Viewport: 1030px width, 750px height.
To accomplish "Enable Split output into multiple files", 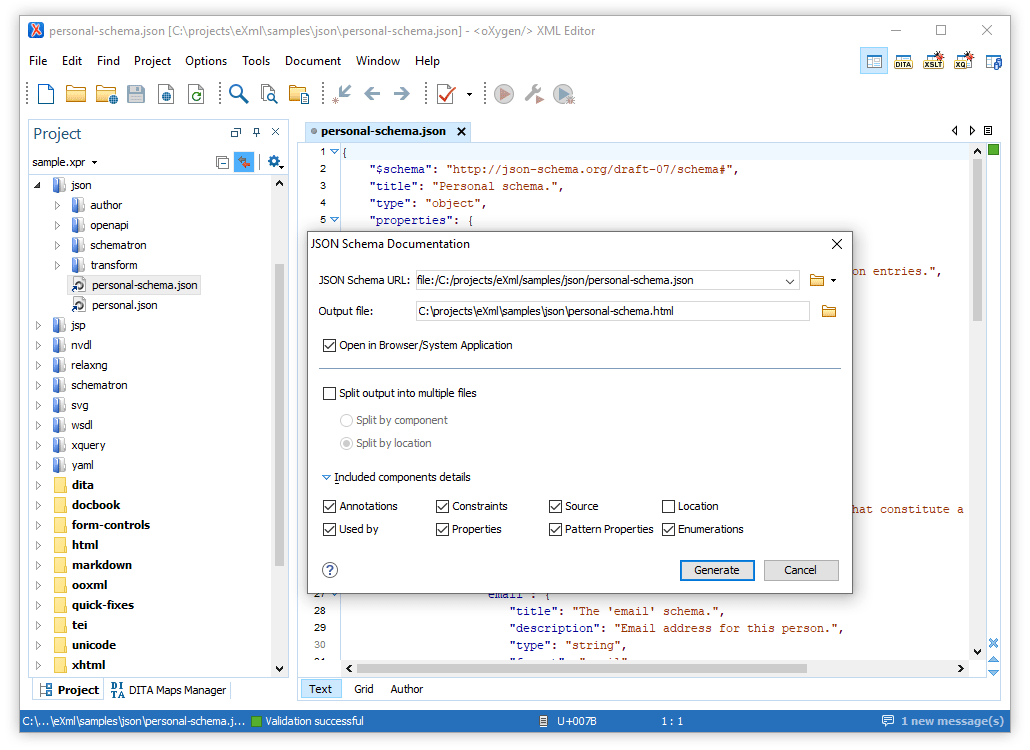I will [329, 393].
